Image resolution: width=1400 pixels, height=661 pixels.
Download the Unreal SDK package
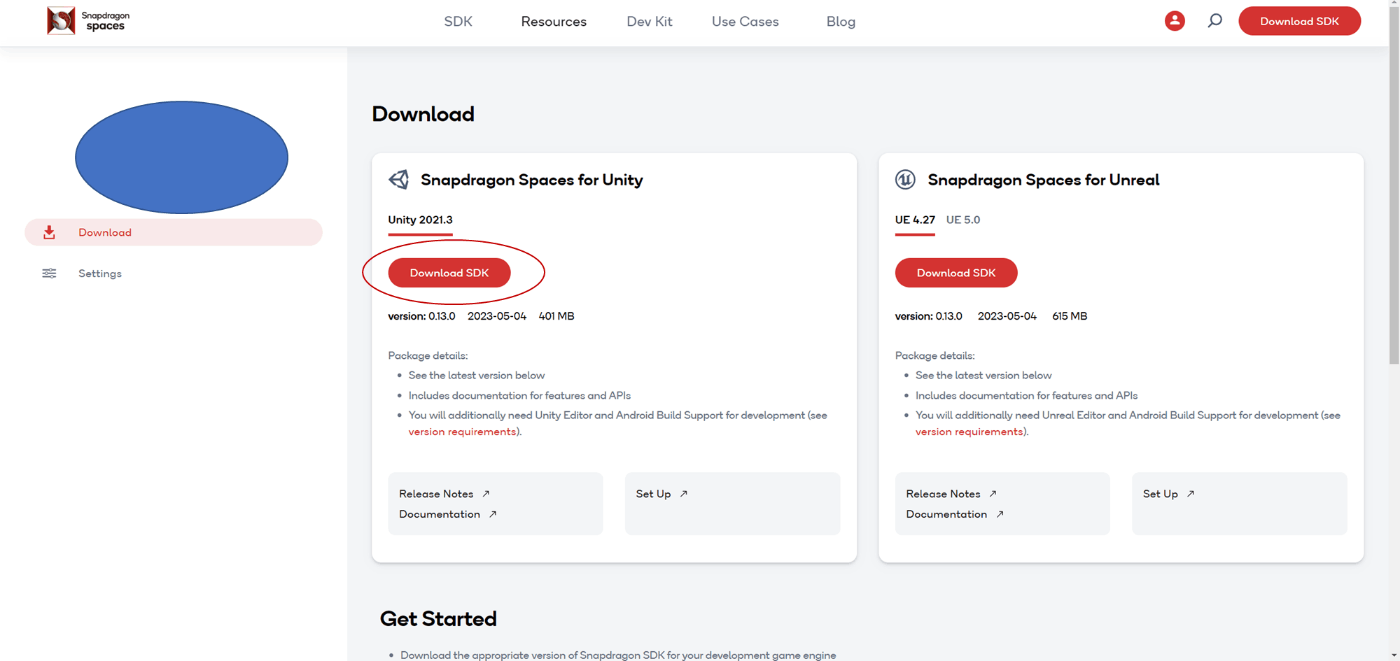point(956,273)
